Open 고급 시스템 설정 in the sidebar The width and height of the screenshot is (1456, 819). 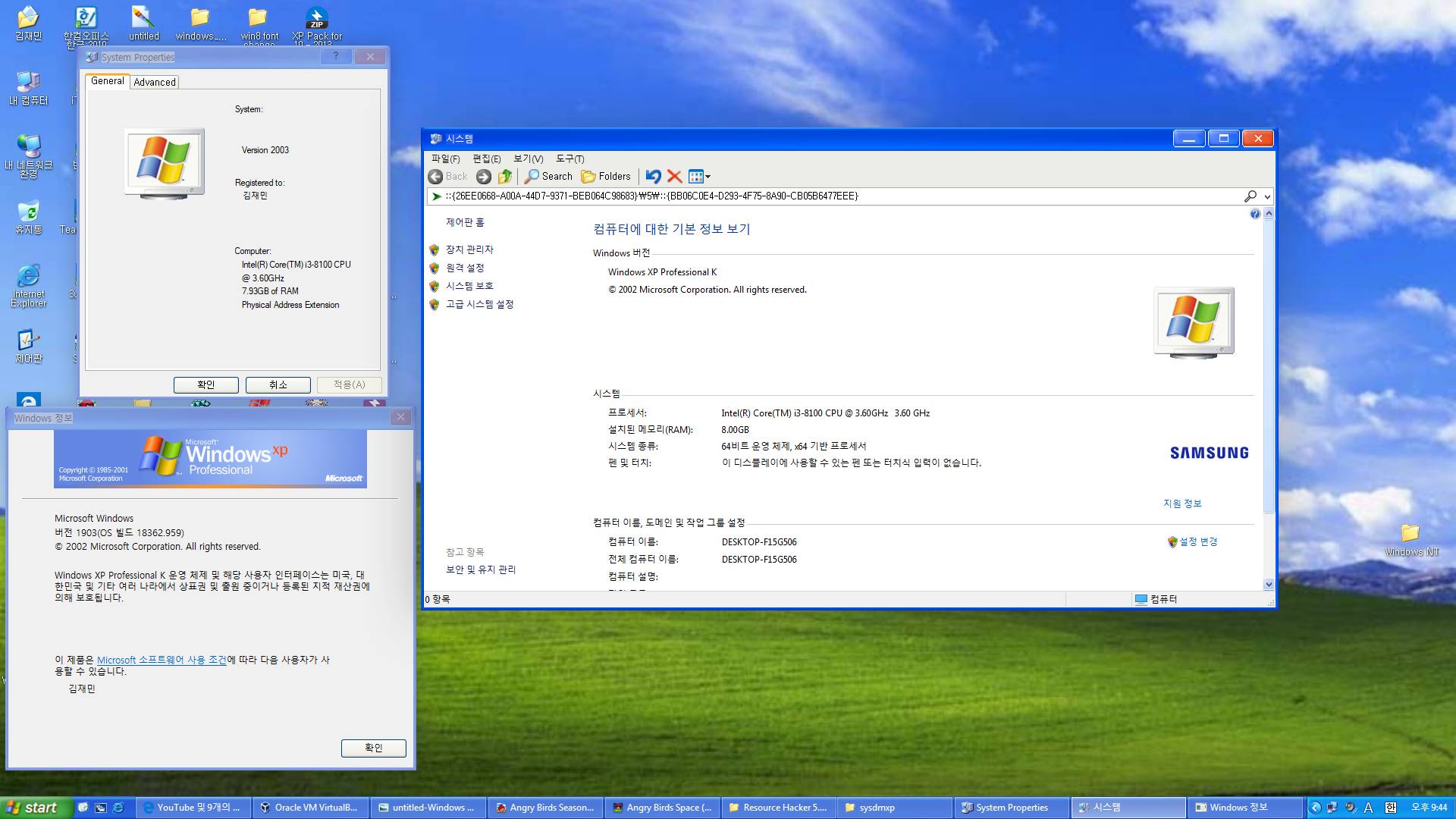click(x=479, y=304)
